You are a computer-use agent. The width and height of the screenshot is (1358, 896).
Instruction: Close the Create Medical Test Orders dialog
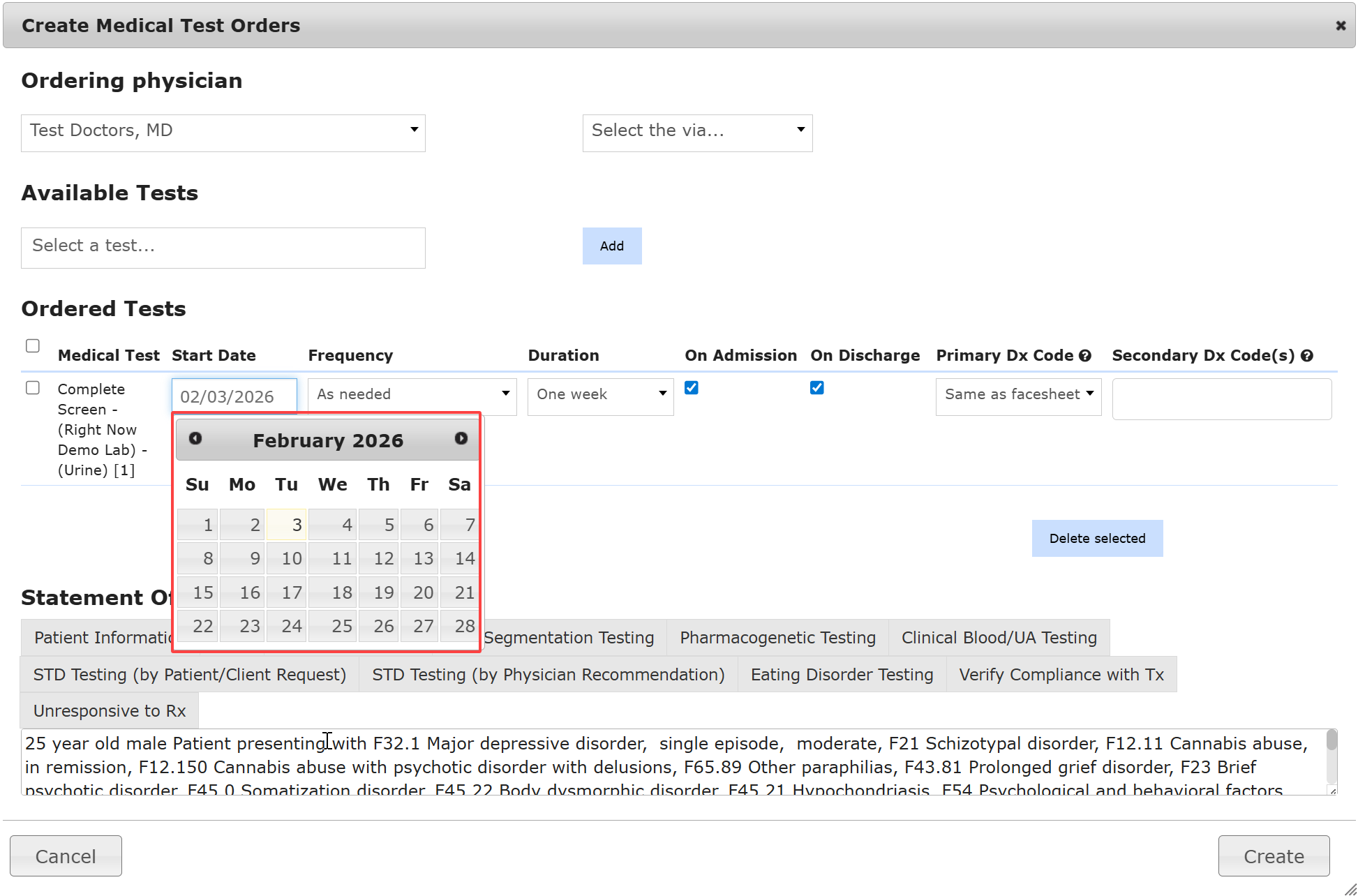point(1340,26)
